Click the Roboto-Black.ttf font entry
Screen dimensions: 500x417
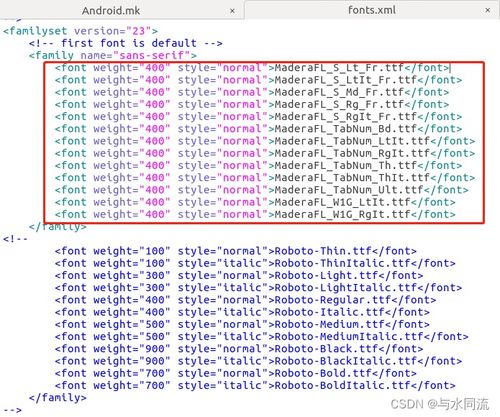click(x=239, y=349)
